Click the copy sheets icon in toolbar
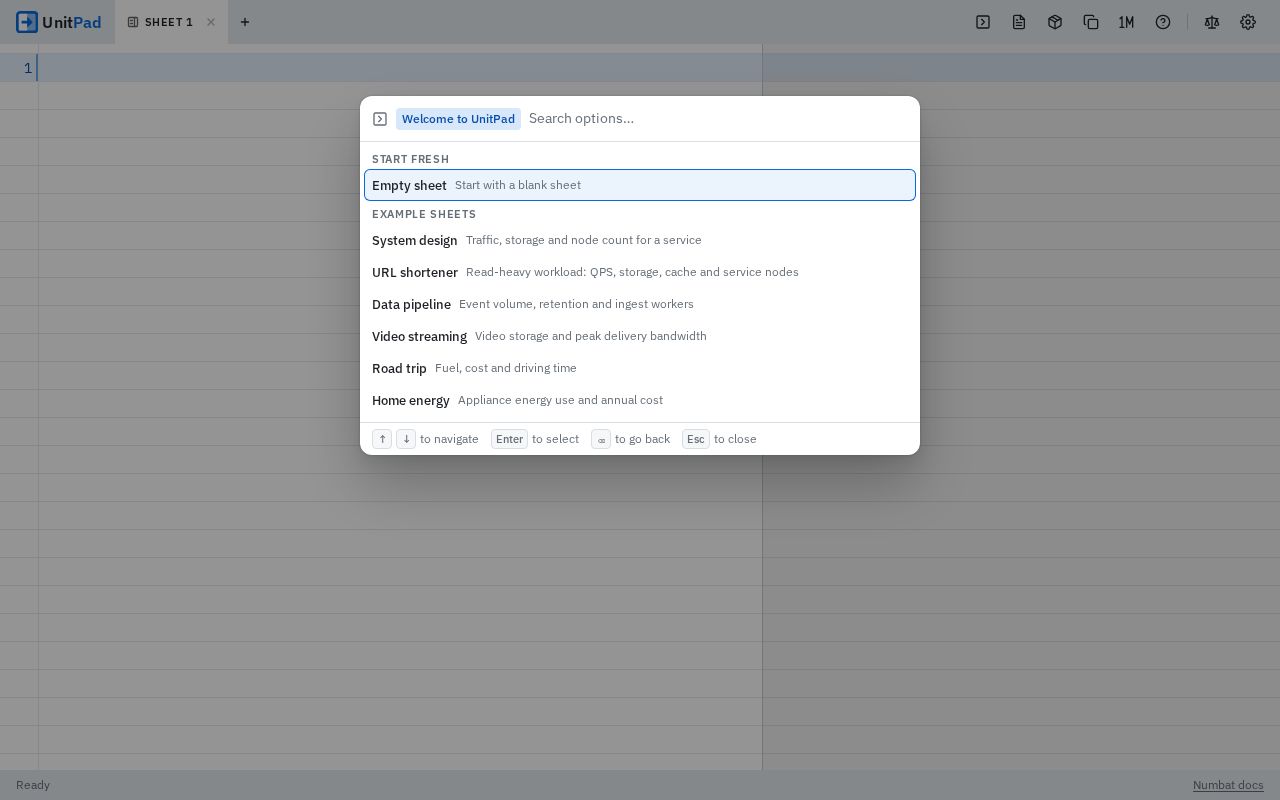 pos(1091,22)
